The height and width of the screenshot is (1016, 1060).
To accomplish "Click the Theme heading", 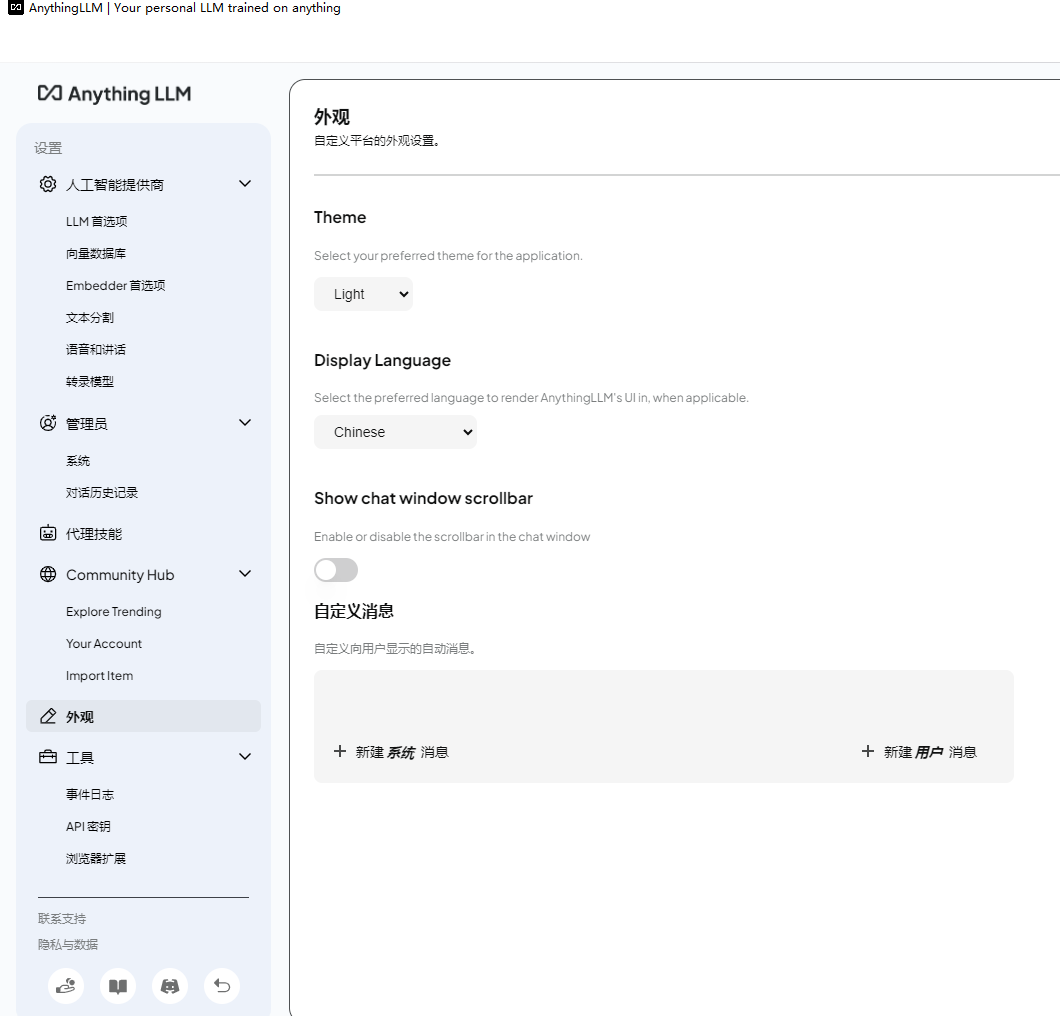I will tap(340, 217).
